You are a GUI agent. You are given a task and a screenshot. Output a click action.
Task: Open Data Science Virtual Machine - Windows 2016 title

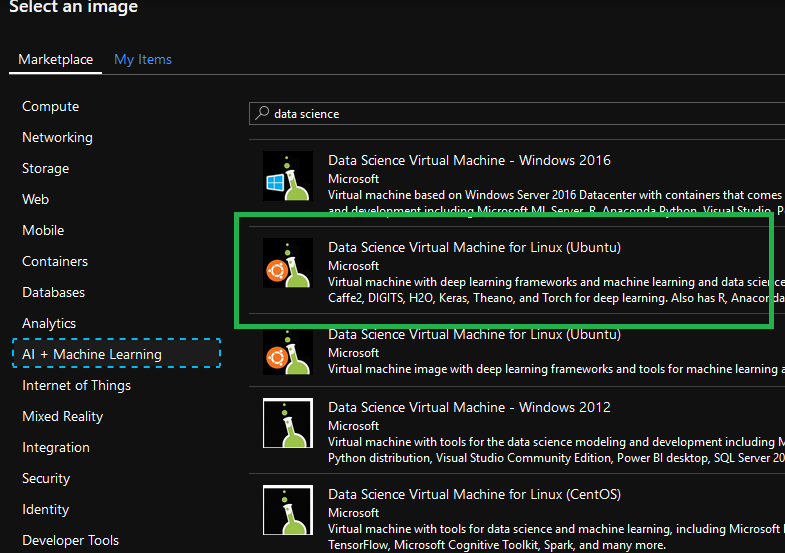coord(469,160)
